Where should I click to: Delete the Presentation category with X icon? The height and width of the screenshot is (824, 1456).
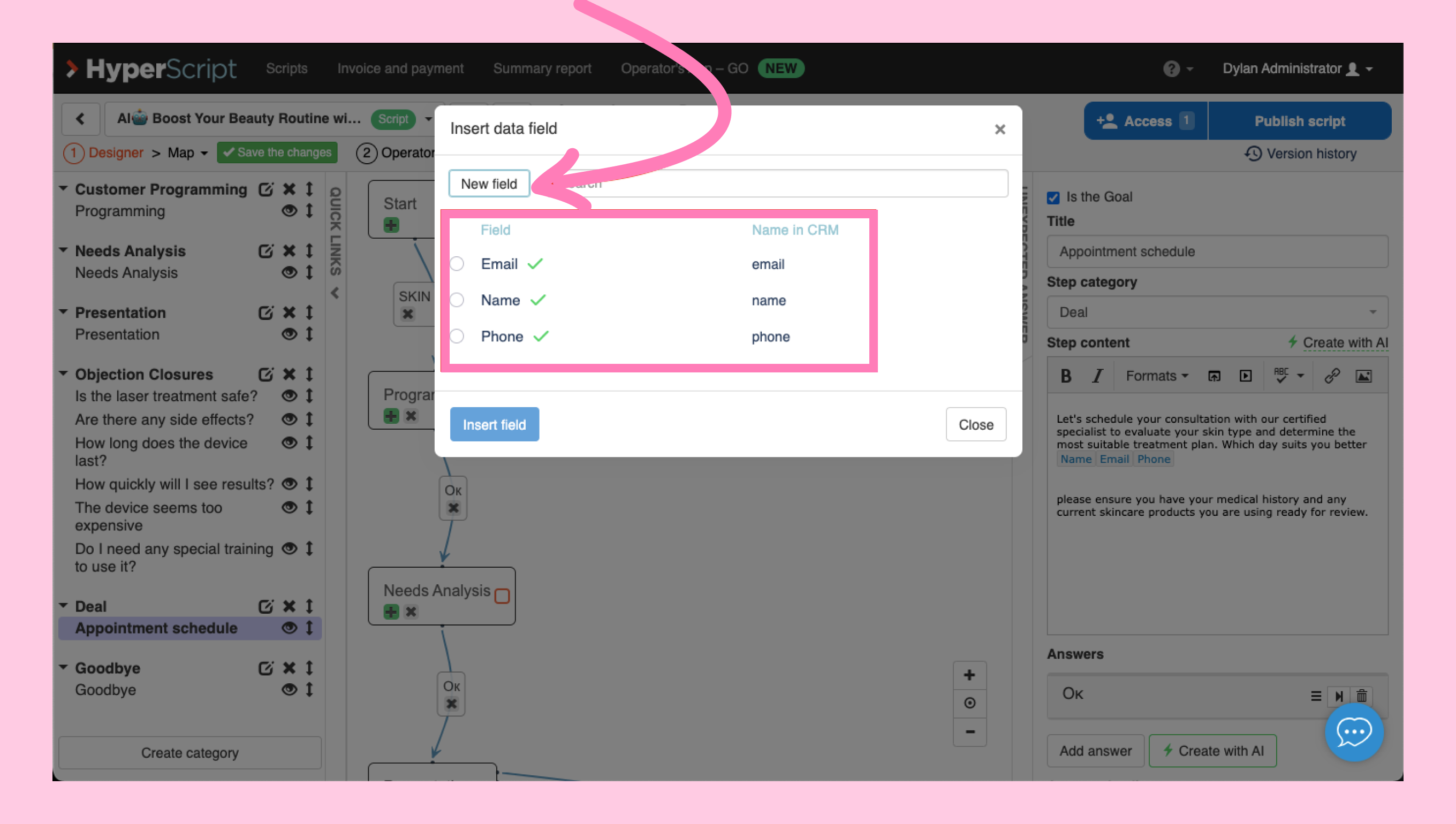(289, 312)
